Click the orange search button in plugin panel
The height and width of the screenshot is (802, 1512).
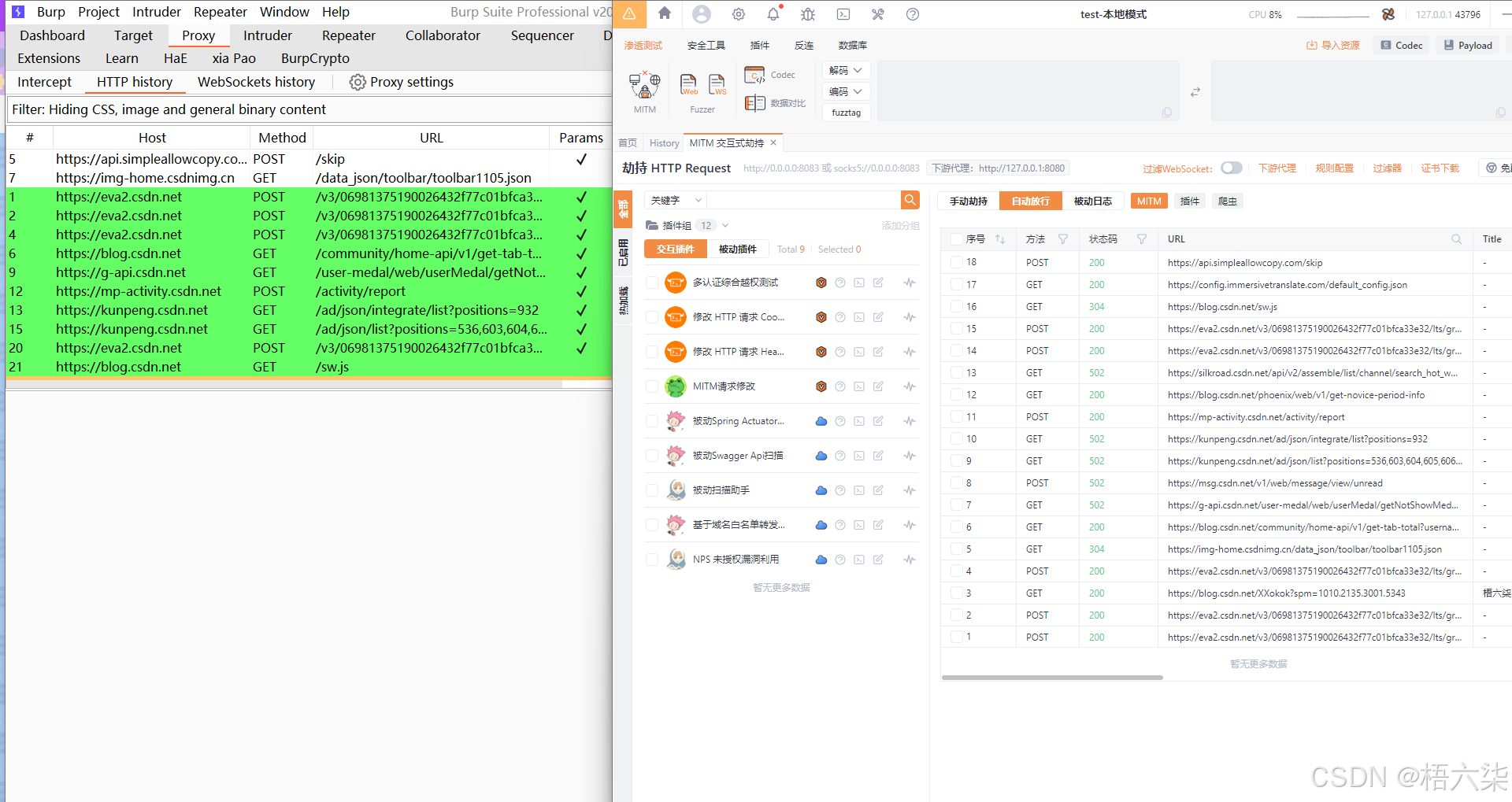click(x=910, y=200)
